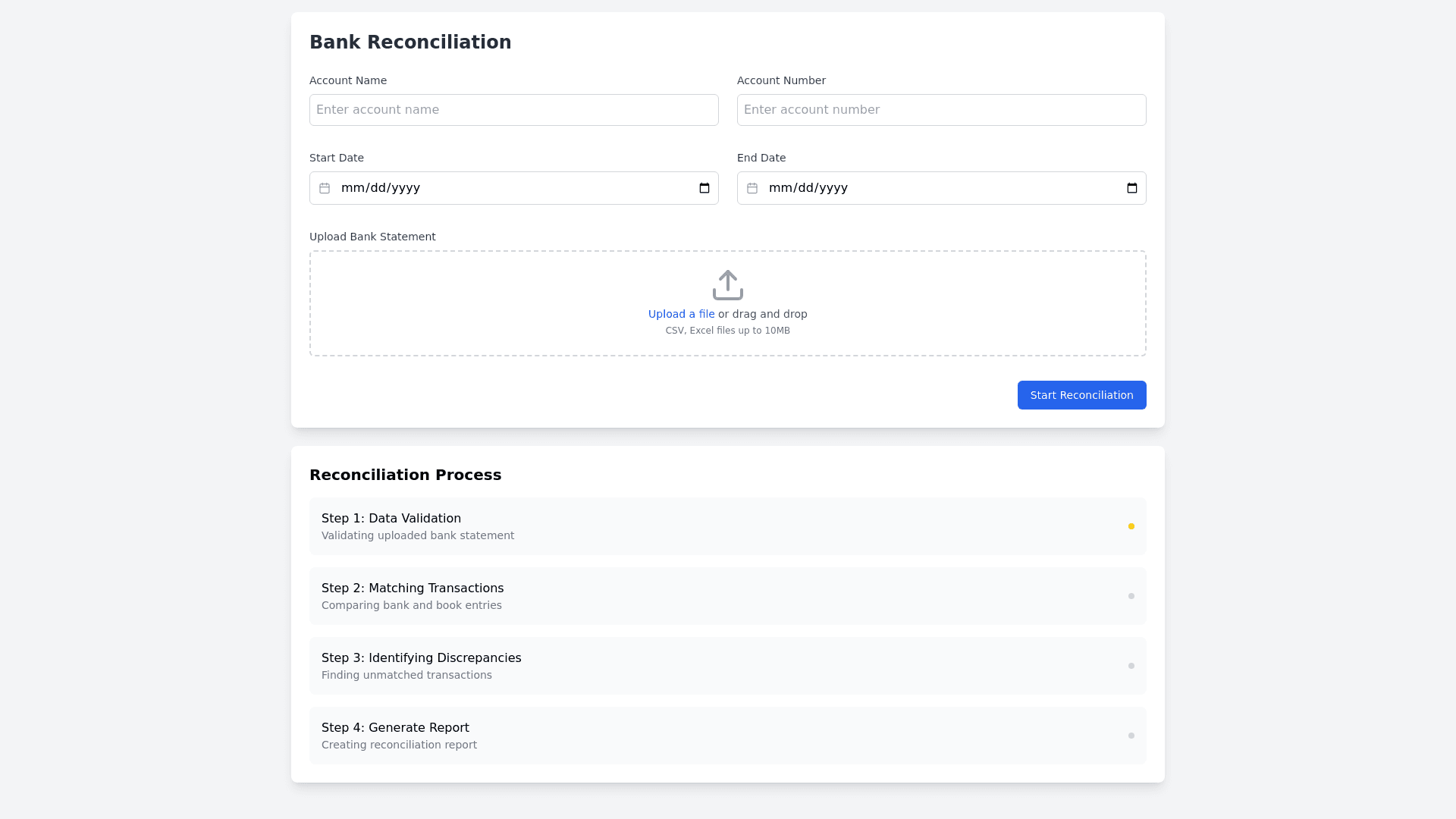Click the Start Date mm/dd/yyyy text
The width and height of the screenshot is (1456, 819).
(381, 188)
